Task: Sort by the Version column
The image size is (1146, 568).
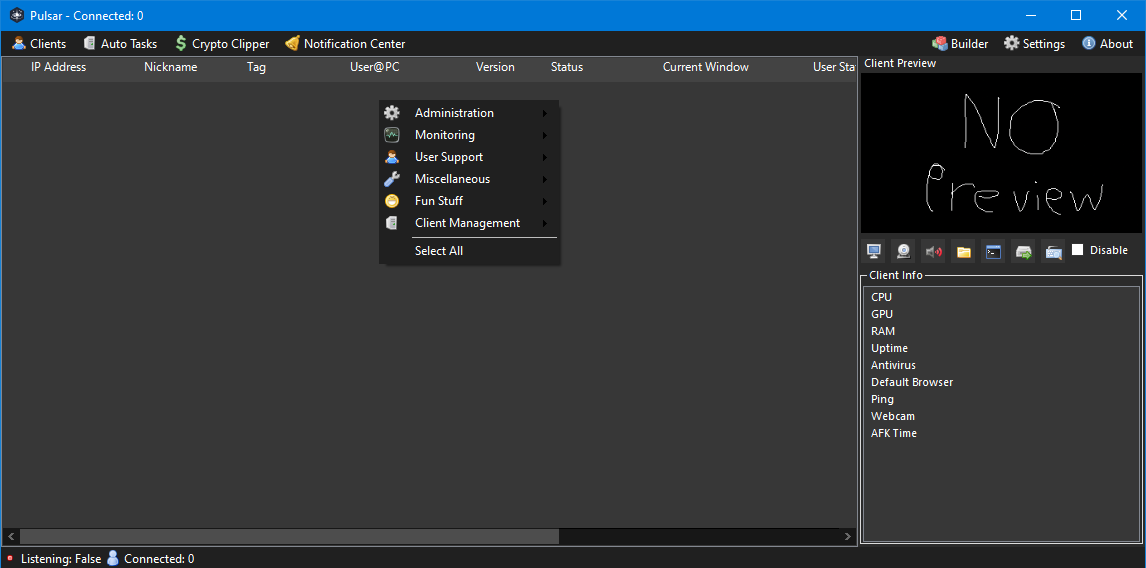Action: pyautogui.click(x=496, y=67)
